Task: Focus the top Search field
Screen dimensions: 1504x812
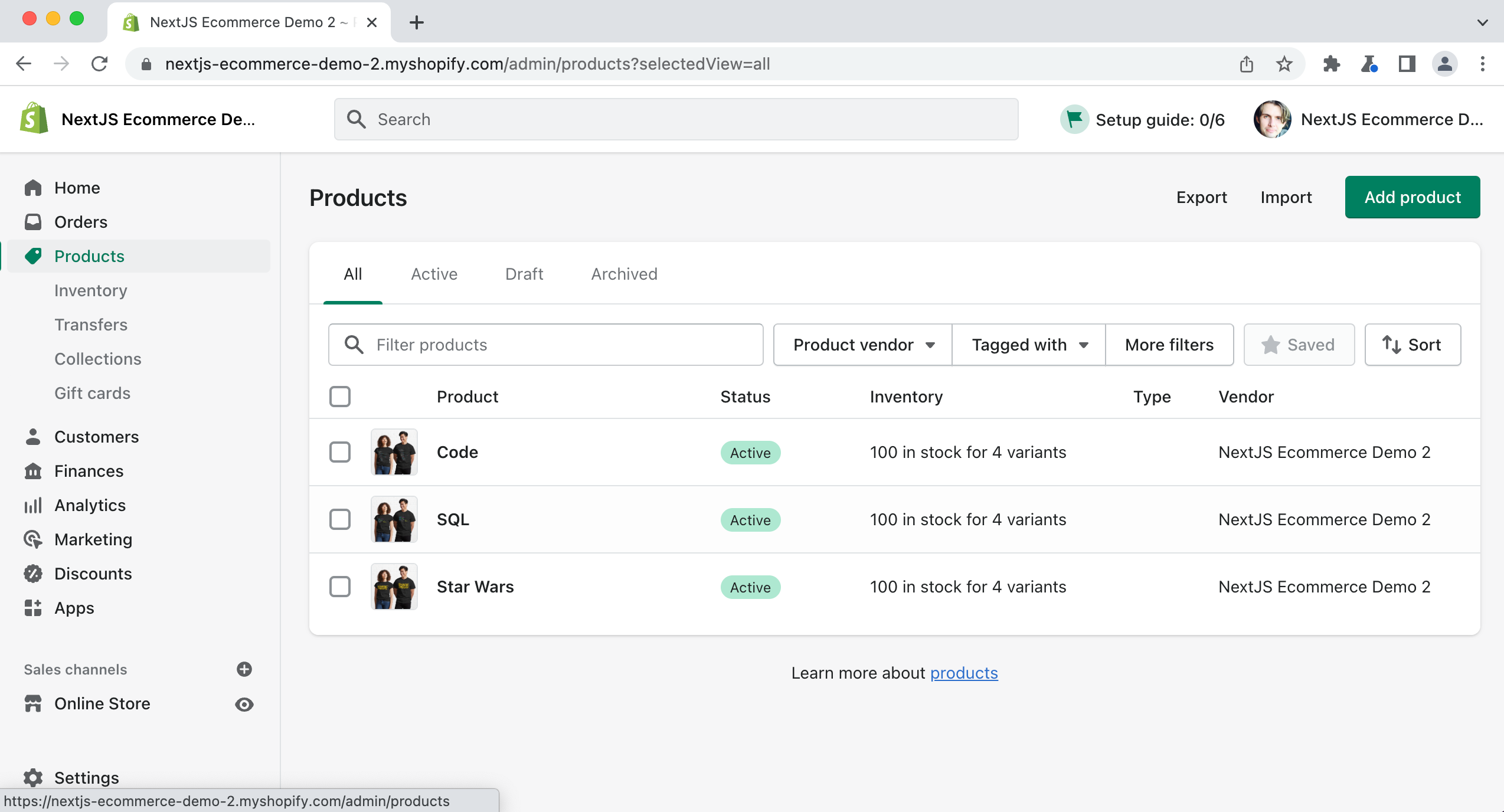Action: tap(676, 119)
